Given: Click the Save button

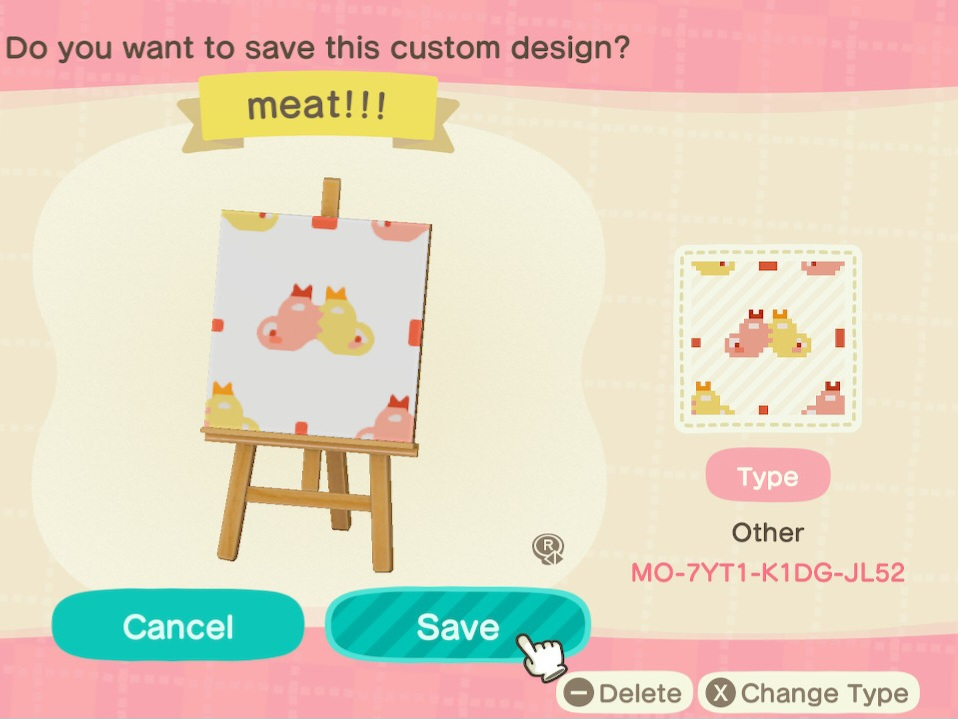Looking at the screenshot, I should [x=458, y=626].
